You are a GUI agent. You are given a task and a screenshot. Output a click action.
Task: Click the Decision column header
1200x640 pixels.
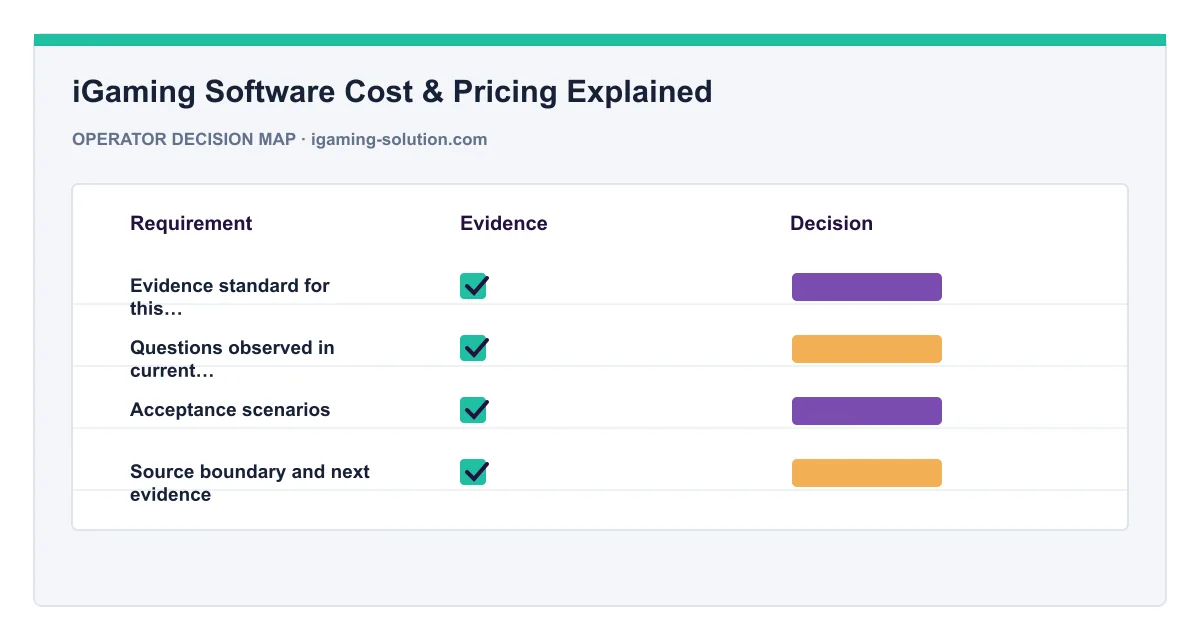pyautogui.click(x=832, y=224)
